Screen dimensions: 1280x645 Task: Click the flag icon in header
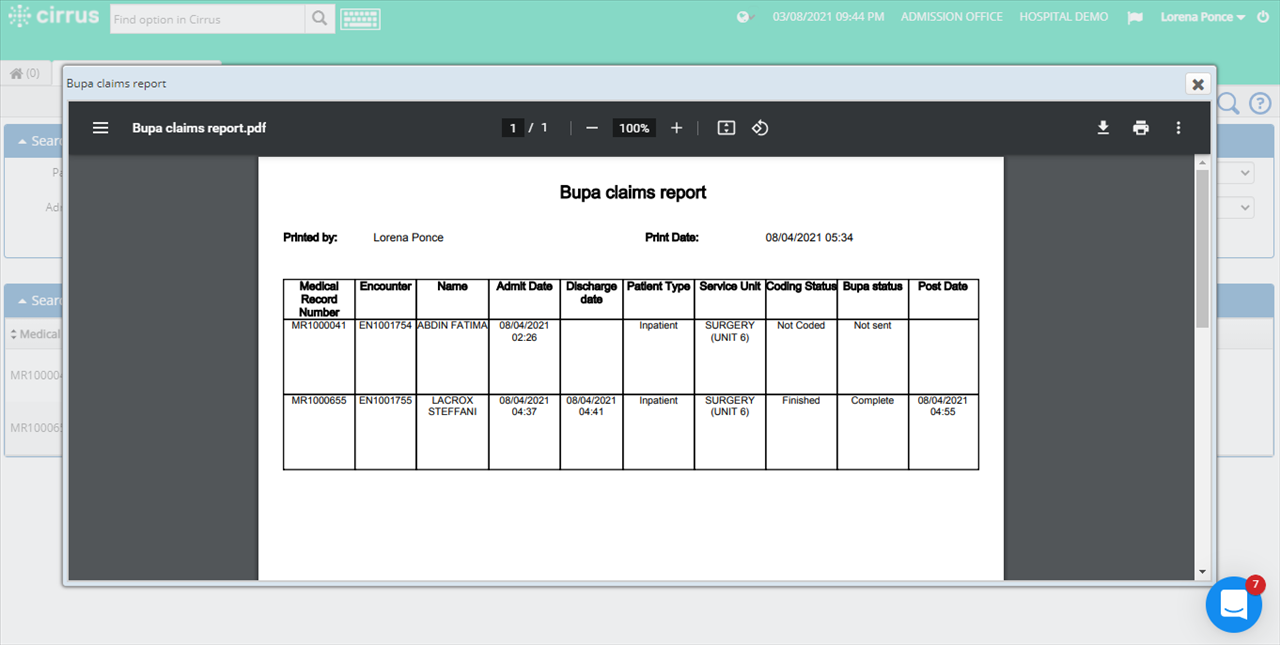point(1134,18)
